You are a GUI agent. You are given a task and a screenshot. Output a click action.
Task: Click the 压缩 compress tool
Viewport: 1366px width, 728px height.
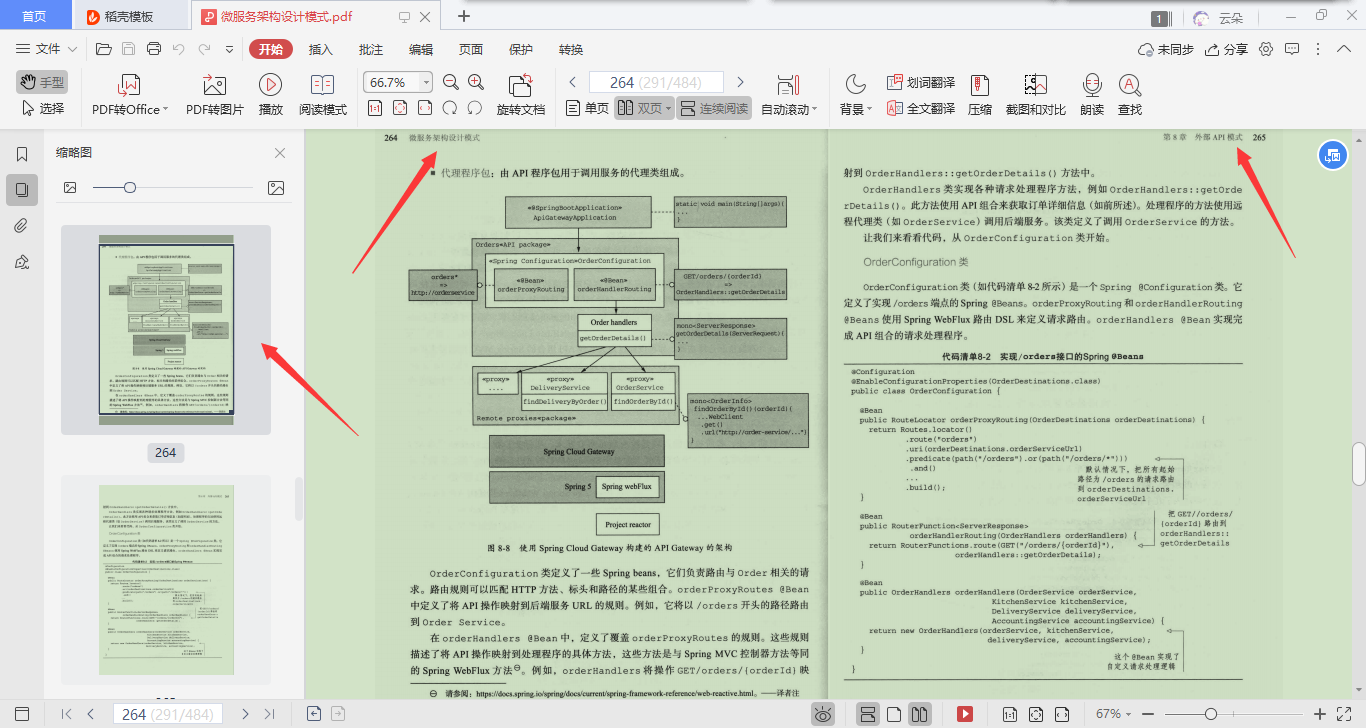coord(980,95)
